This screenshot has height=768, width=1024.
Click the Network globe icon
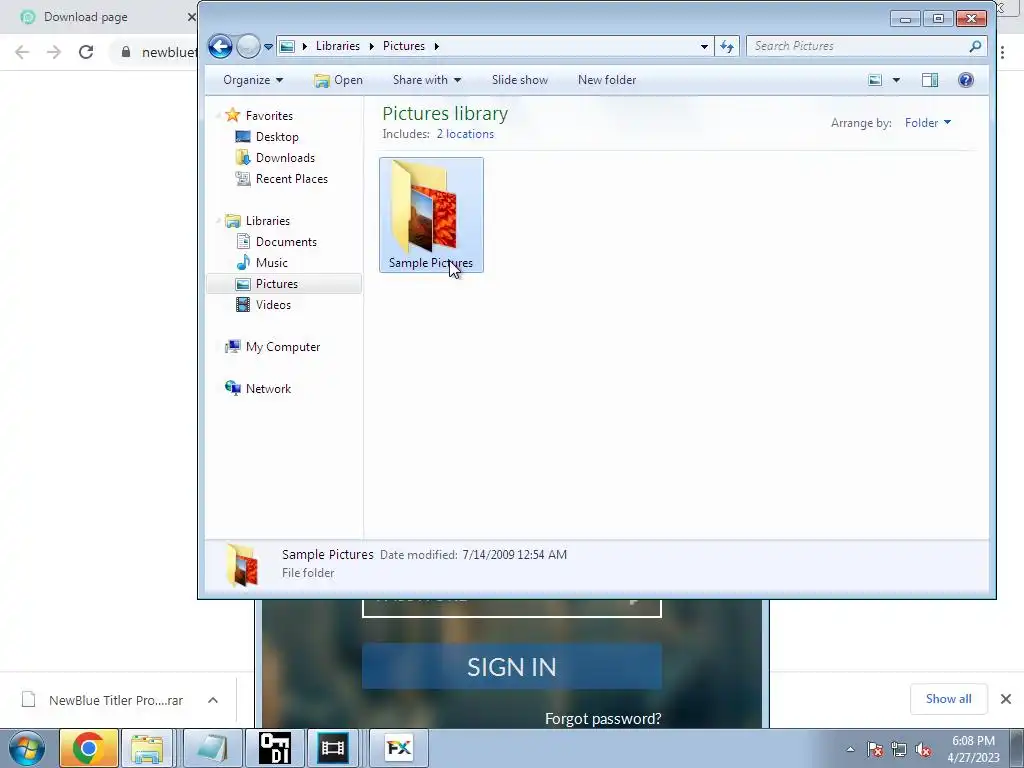[x=232, y=389]
